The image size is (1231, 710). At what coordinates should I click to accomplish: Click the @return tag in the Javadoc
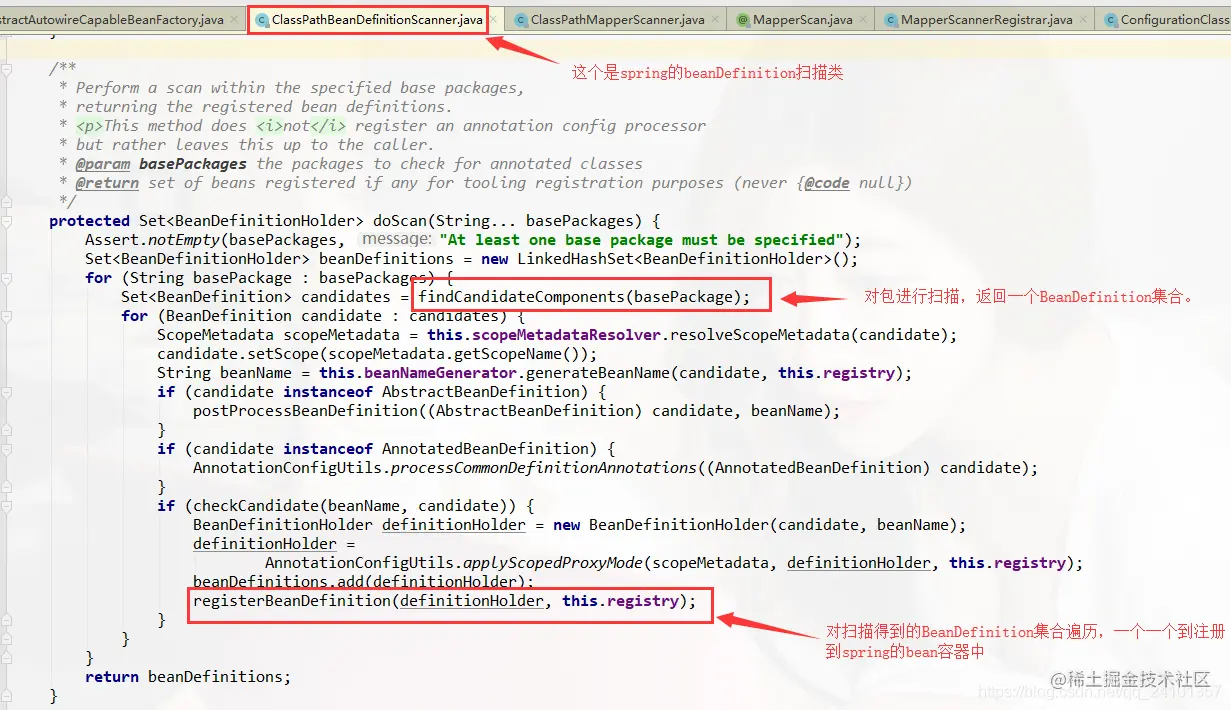[x=107, y=183]
